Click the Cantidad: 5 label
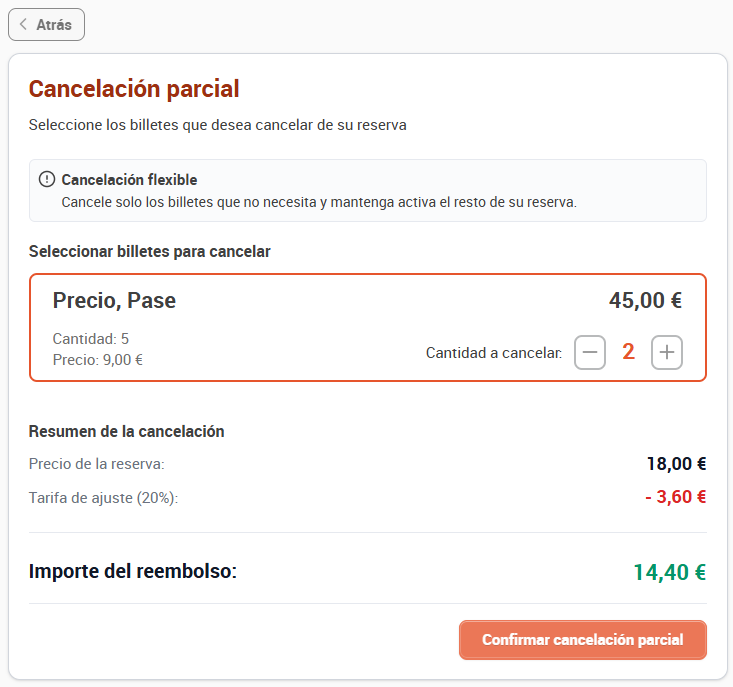733x687 pixels. click(x=91, y=339)
